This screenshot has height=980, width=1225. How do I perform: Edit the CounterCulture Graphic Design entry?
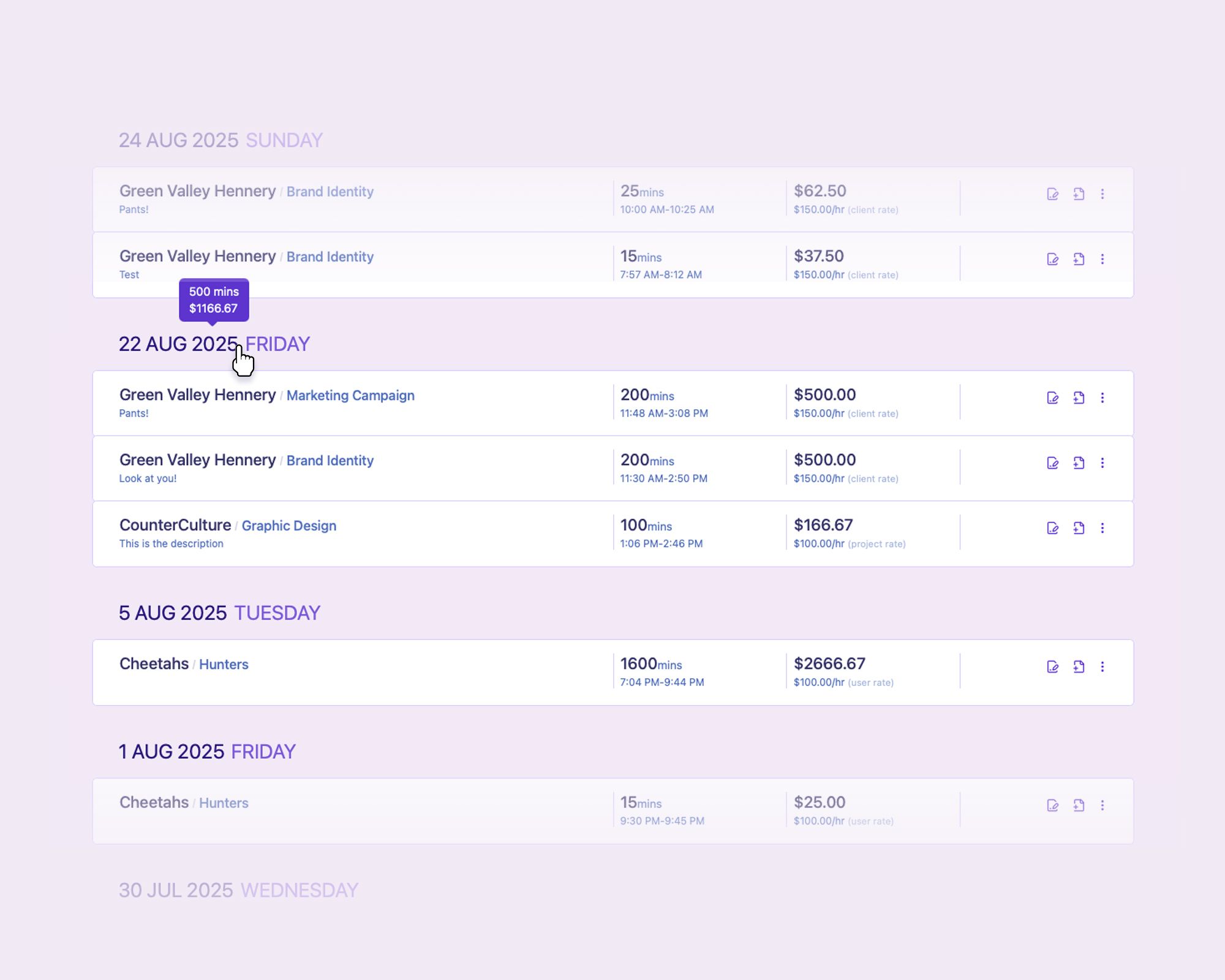[1052, 528]
